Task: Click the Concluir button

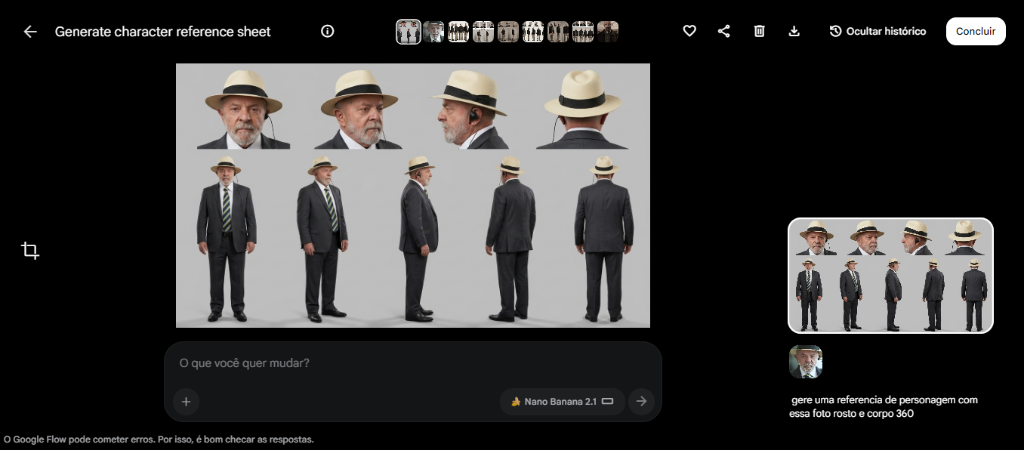Action: click(x=976, y=31)
